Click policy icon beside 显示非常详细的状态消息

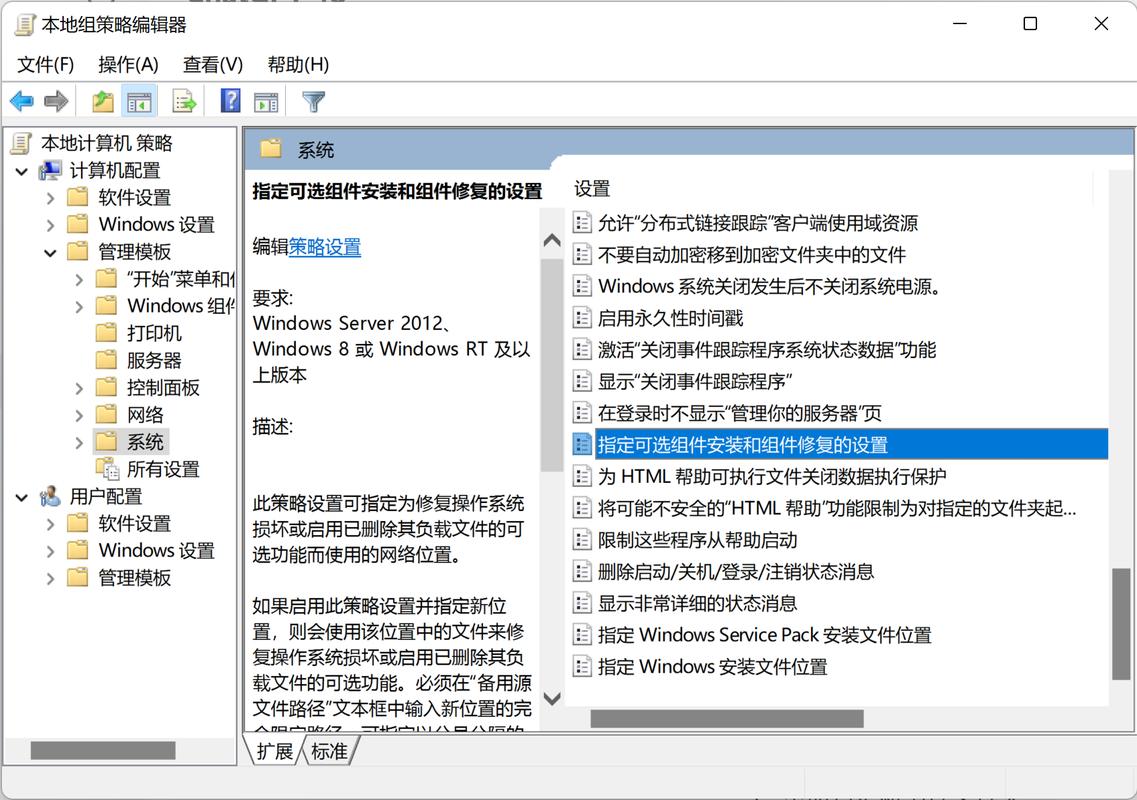coord(582,603)
